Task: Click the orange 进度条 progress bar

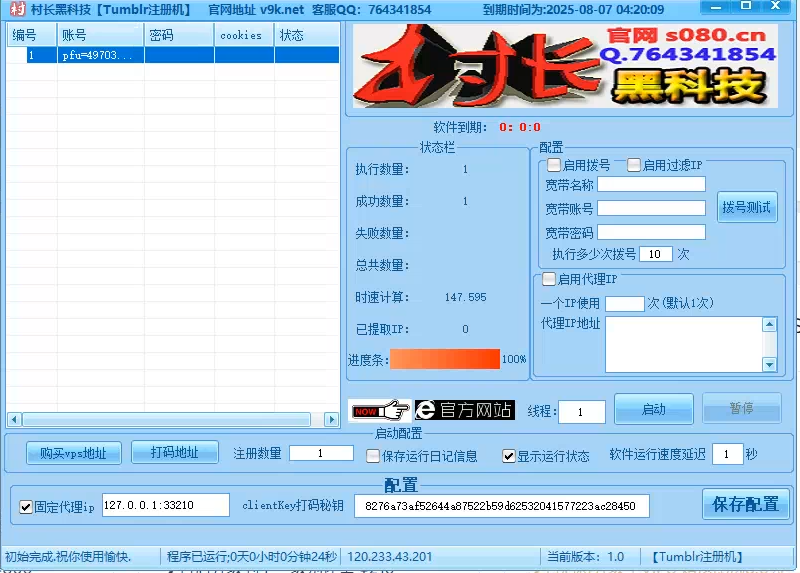Action: pyautogui.click(x=445, y=359)
